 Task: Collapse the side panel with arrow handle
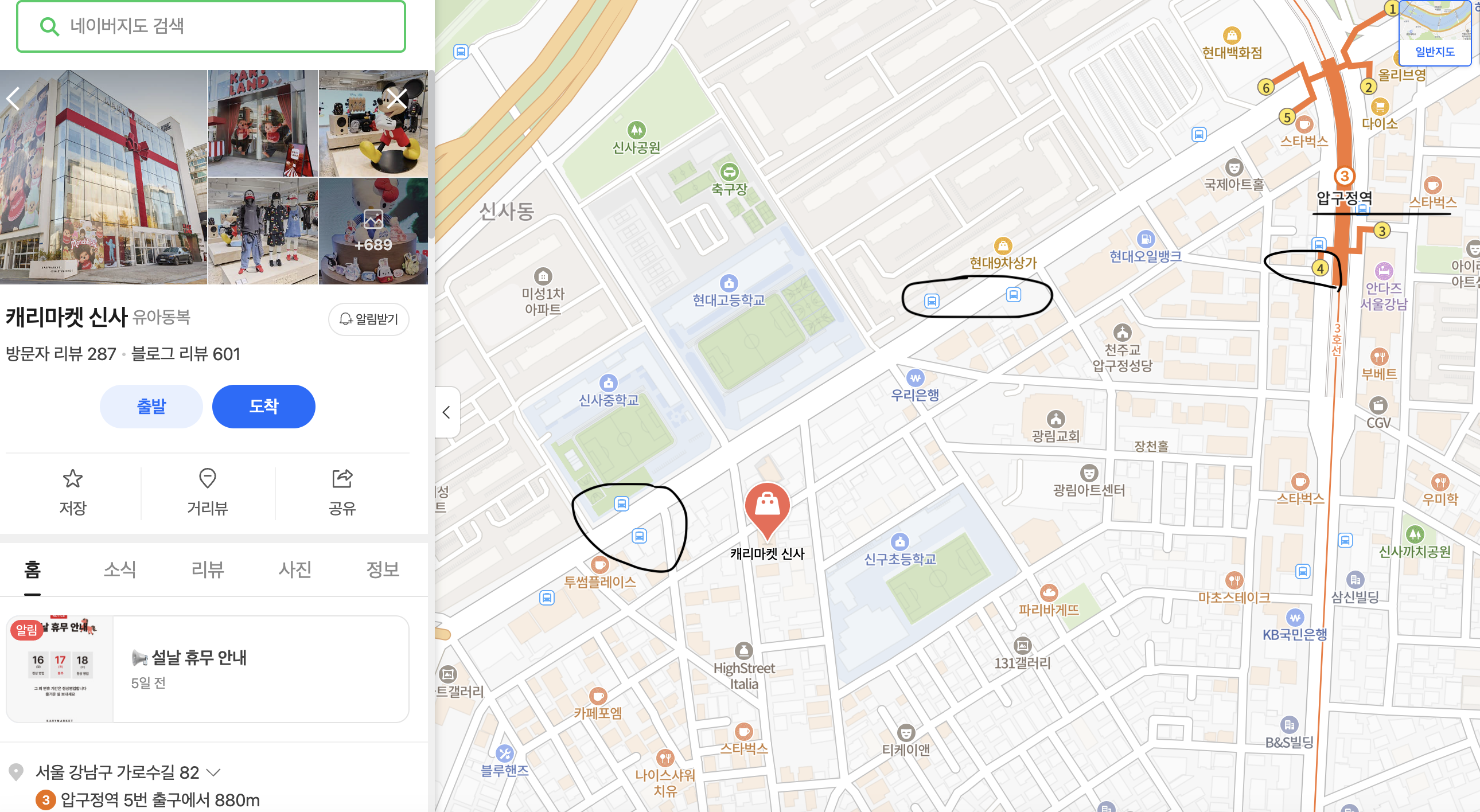click(x=447, y=412)
